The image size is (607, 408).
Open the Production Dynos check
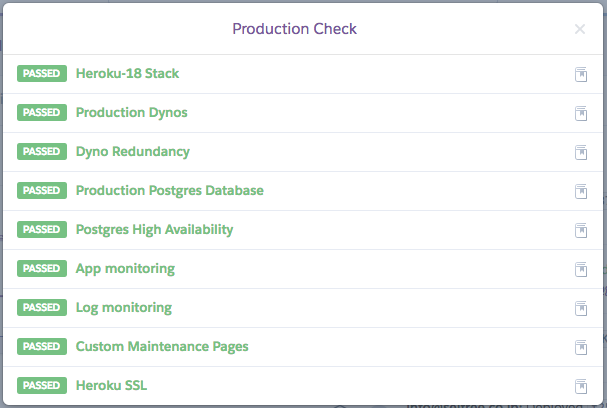(x=132, y=113)
